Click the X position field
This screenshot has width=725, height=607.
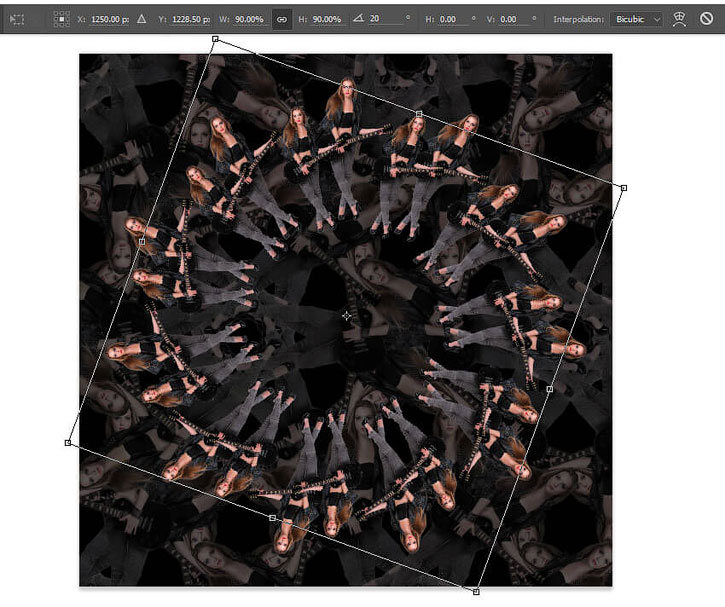[110, 19]
